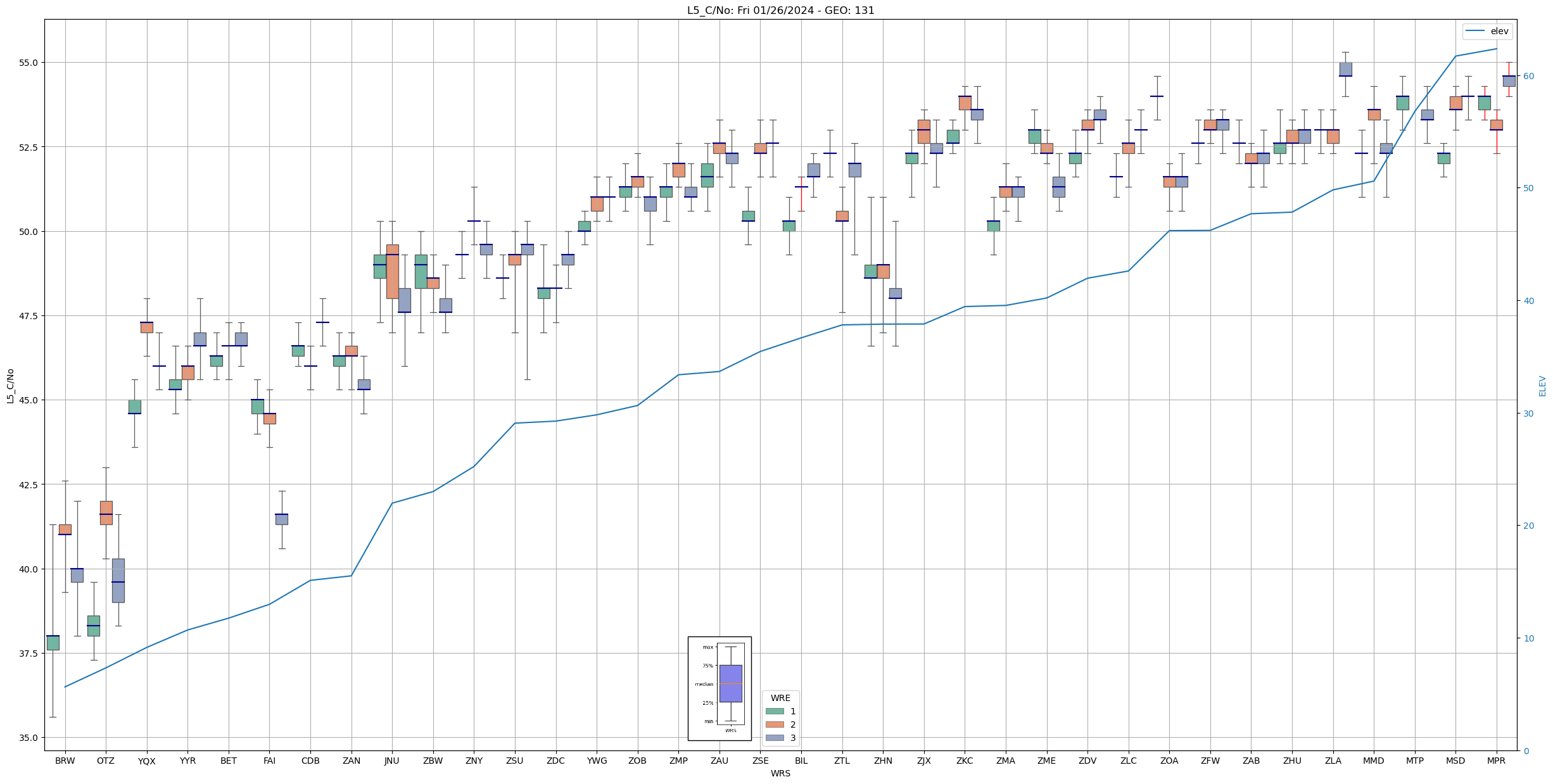Viewport: 1553px width, 784px height.
Task: Click the chart title L5_C/No text
Action: [780, 10]
